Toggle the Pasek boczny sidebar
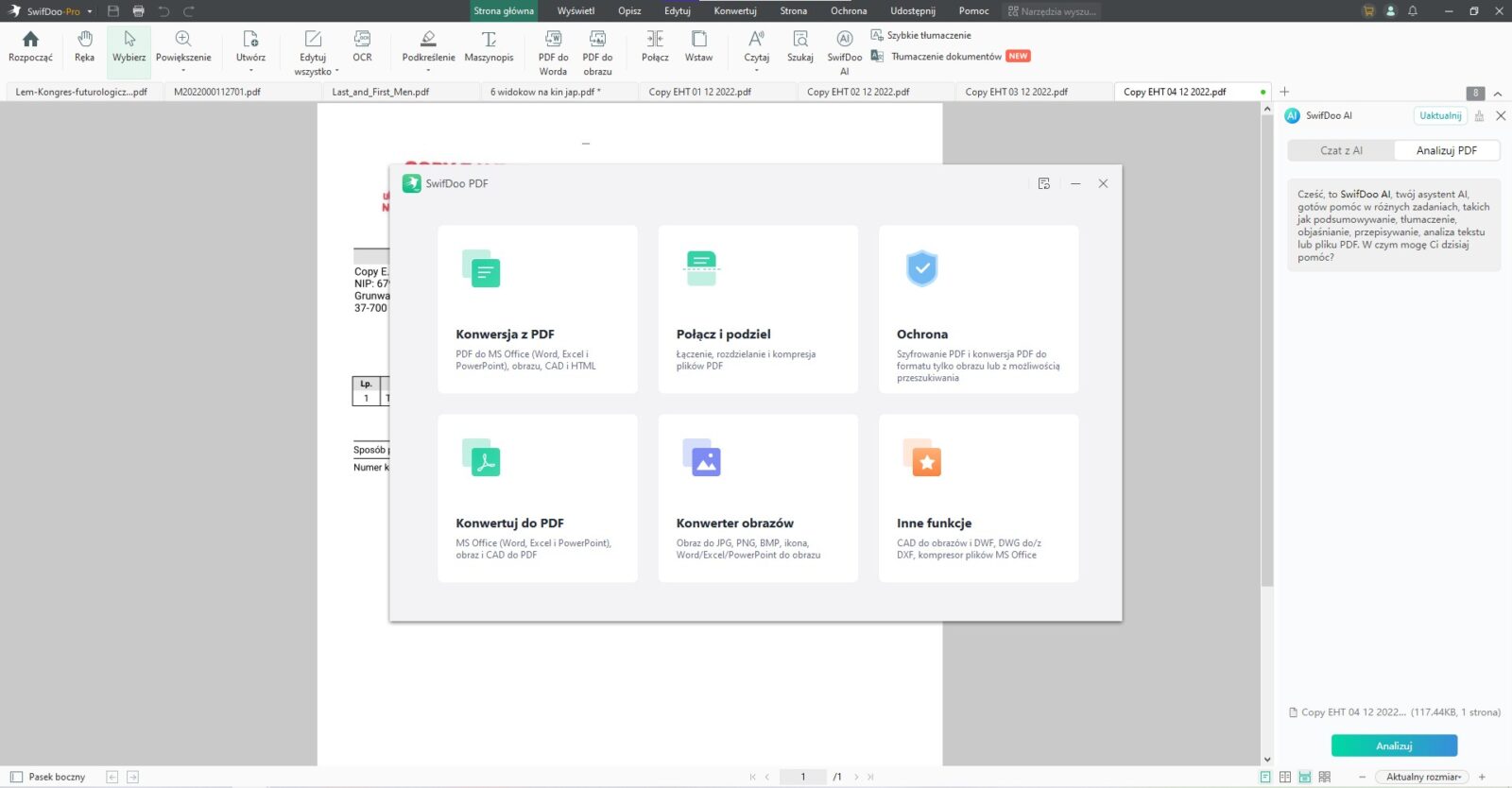Image resolution: width=1512 pixels, height=788 pixels. click(x=48, y=777)
